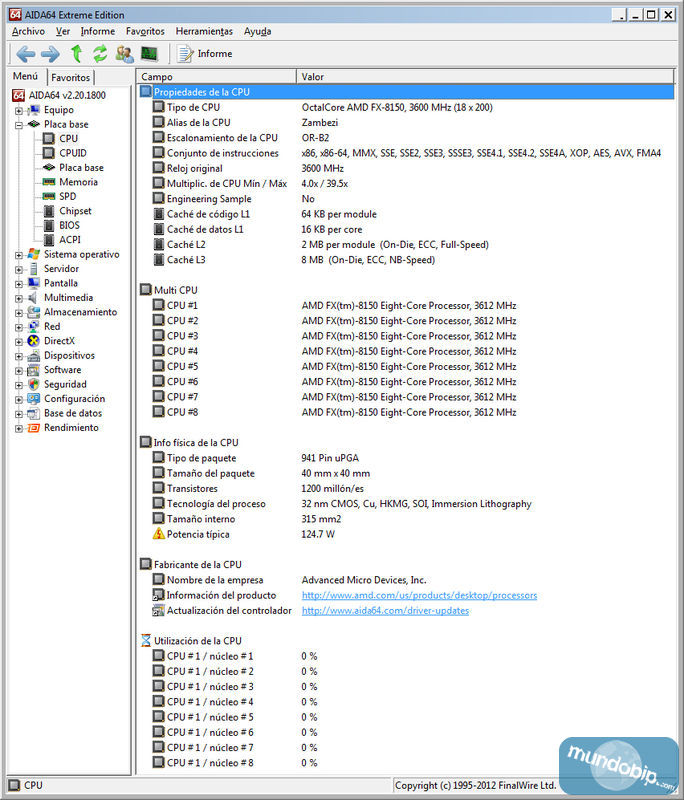Switch to the Menú side tab
The height and width of the screenshot is (800, 684).
click(26, 76)
